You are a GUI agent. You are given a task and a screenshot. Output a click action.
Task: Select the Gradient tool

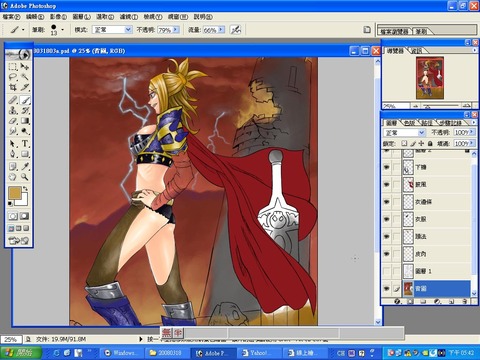pyautogui.click(x=25, y=121)
